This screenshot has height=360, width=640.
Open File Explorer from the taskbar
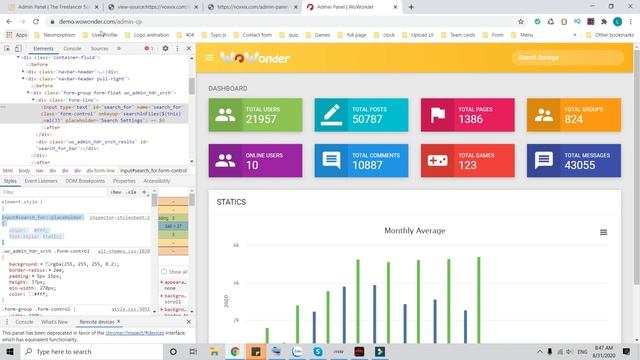pyautogui.click(x=214, y=351)
